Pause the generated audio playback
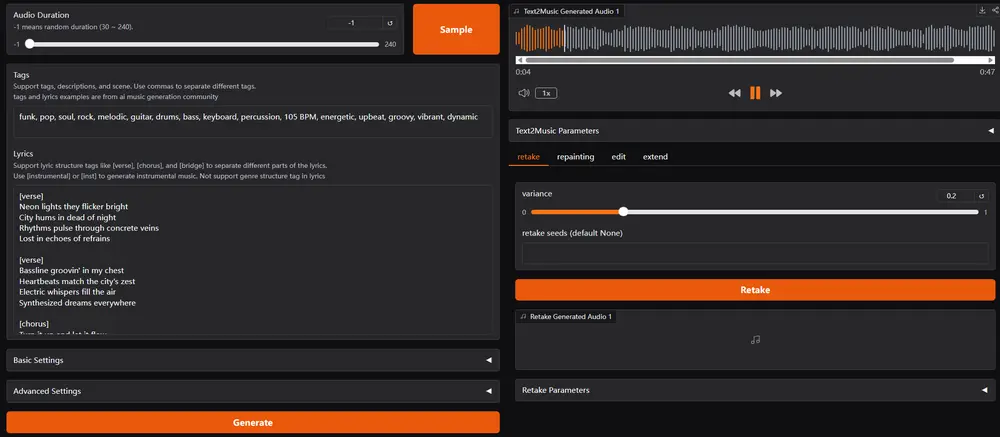Image resolution: width=1000 pixels, height=437 pixels. coord(755,93)
